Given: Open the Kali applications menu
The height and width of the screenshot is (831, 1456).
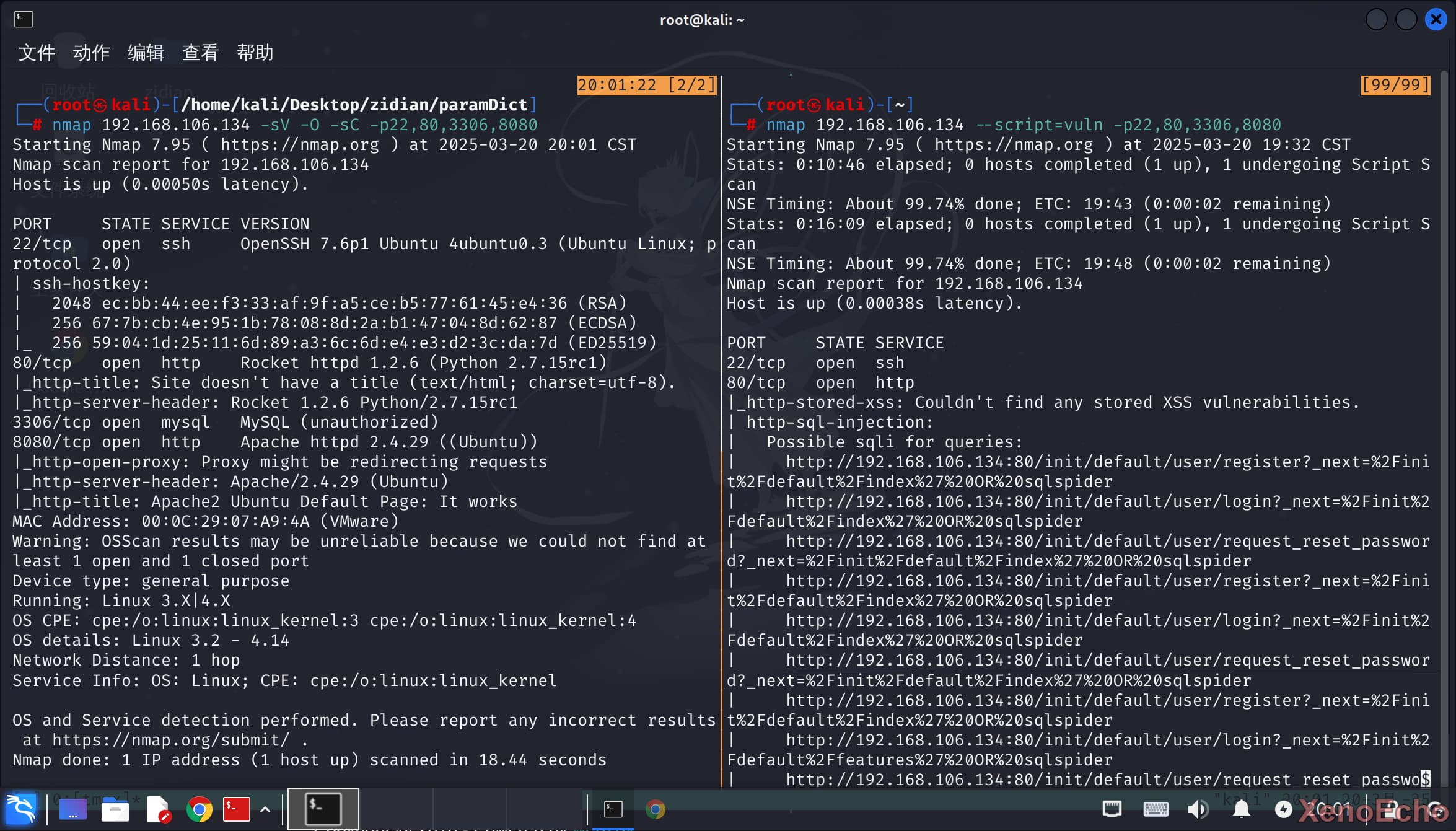Looking at the screenshot, I should pos(21,809).
